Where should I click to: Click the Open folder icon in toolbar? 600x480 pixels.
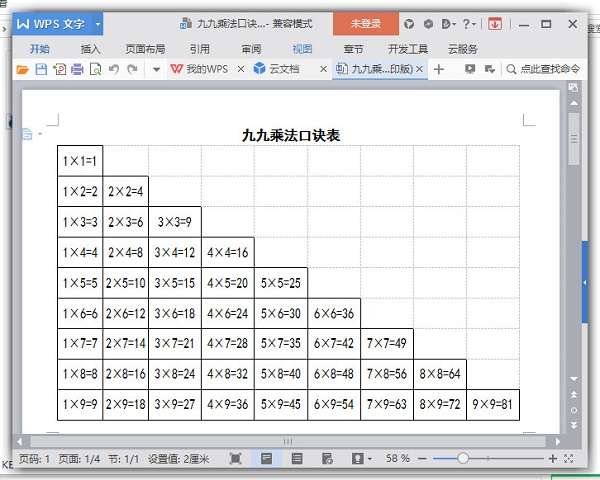point(23,69)
